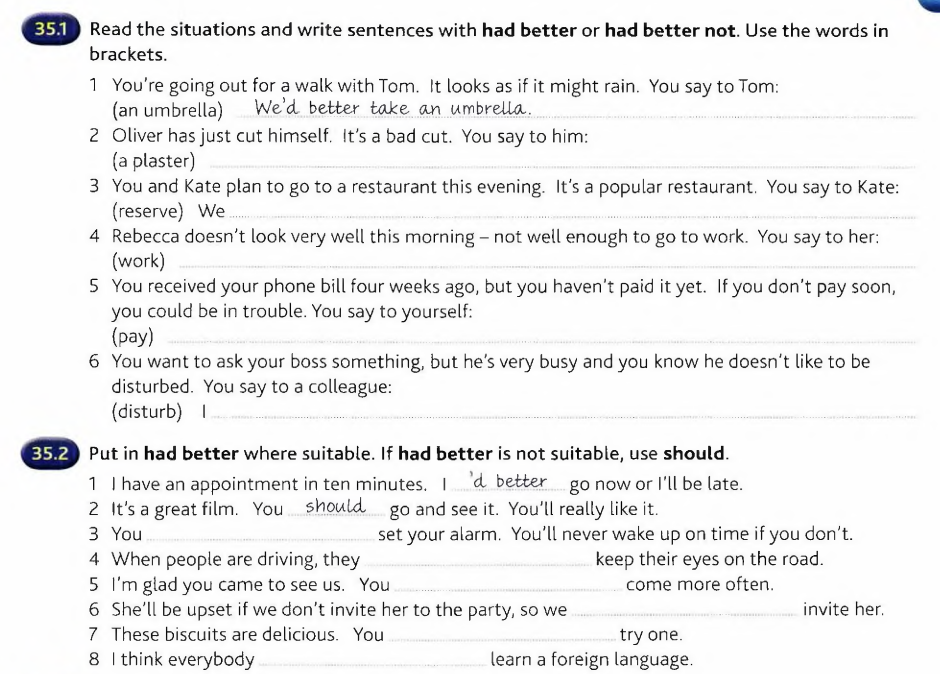
Task: Click the 35.2 exercise number badge
Action: click(50, 453)
